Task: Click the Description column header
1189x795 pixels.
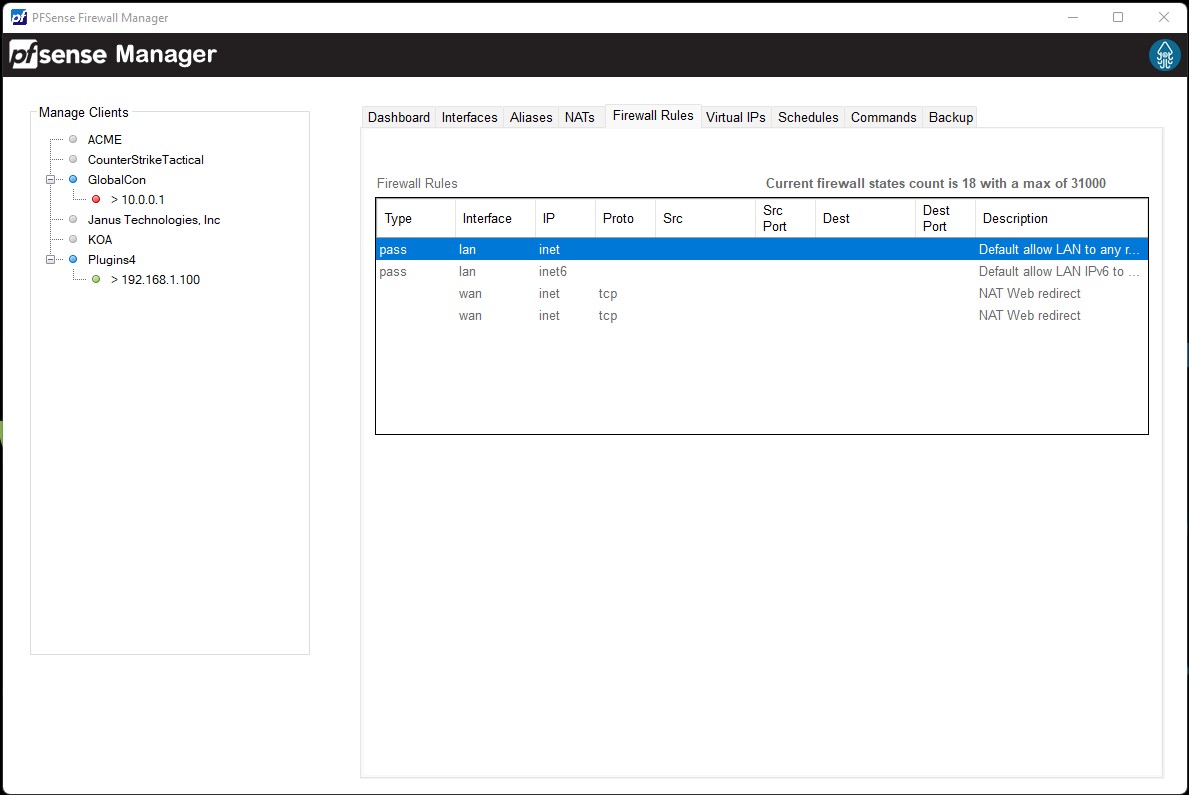Action: pos(1015,219)
